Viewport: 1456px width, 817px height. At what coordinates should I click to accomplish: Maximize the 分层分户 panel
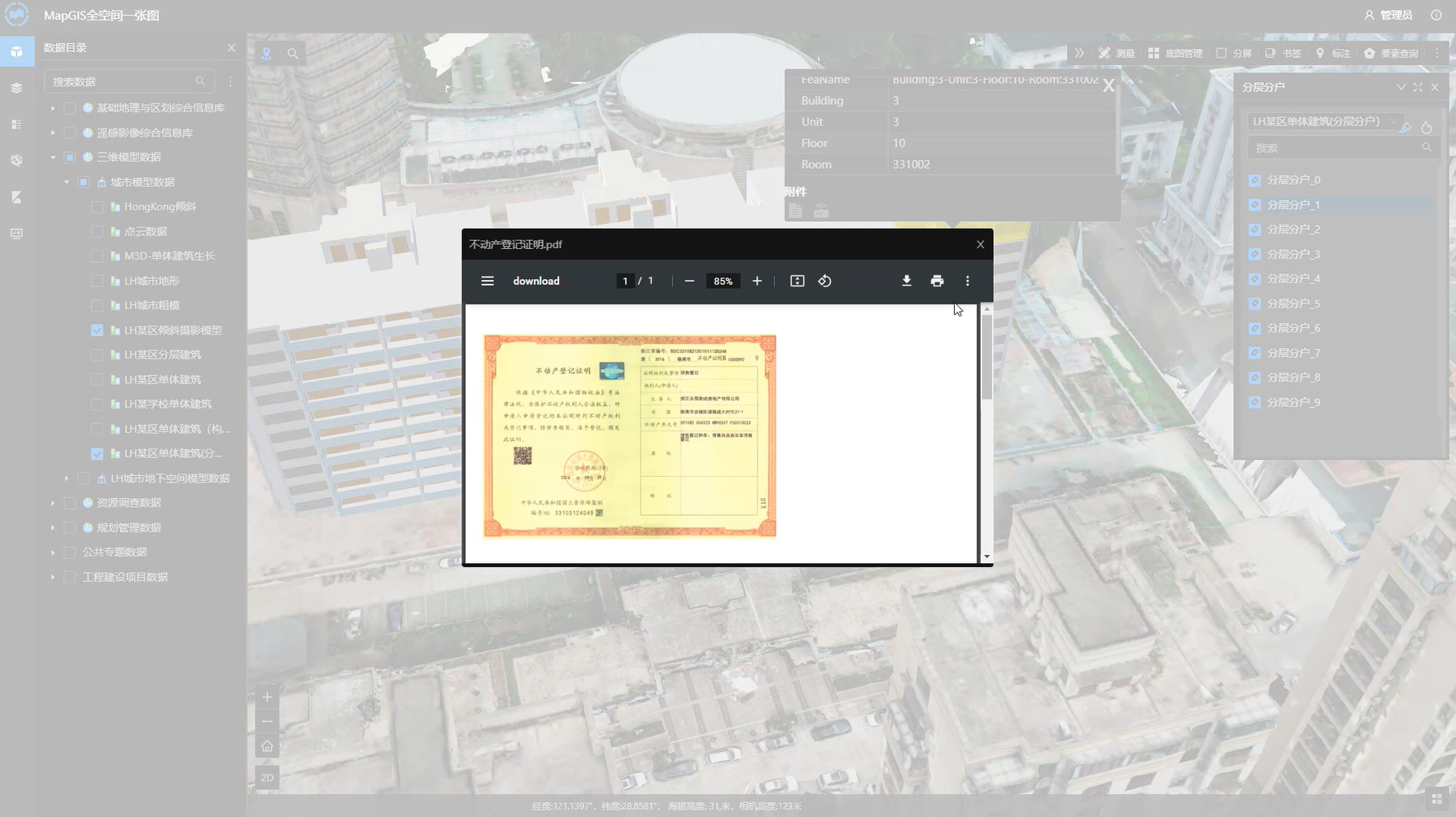tap(1418, 87)
